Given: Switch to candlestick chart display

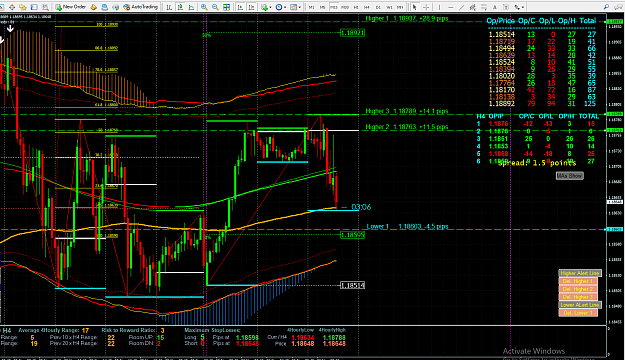Looking at the screenshot, I should click(x=180, y=7).
